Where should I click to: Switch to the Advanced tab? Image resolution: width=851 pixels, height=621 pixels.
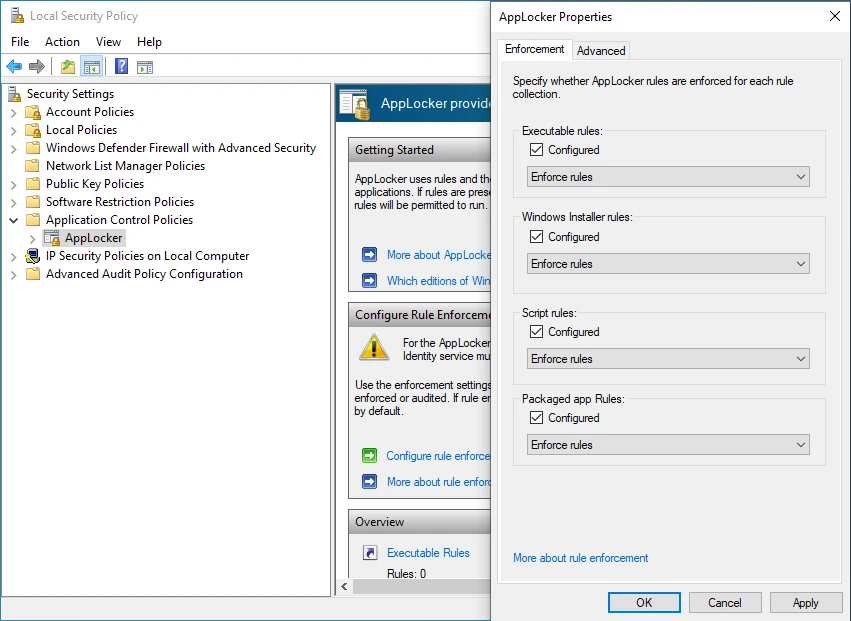pyautogui.click(x=601, y=50)
